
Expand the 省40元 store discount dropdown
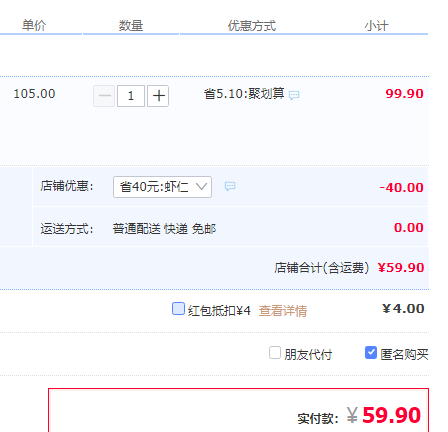[x=162, y=187]
